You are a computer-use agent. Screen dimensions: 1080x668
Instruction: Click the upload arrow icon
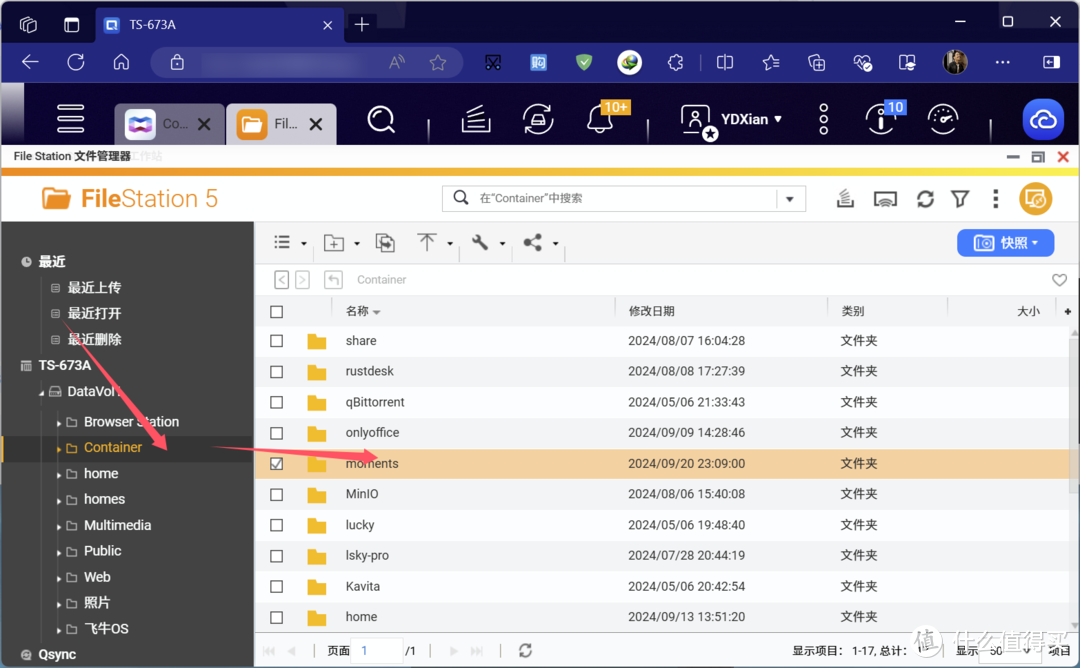[x=427, y=243]
